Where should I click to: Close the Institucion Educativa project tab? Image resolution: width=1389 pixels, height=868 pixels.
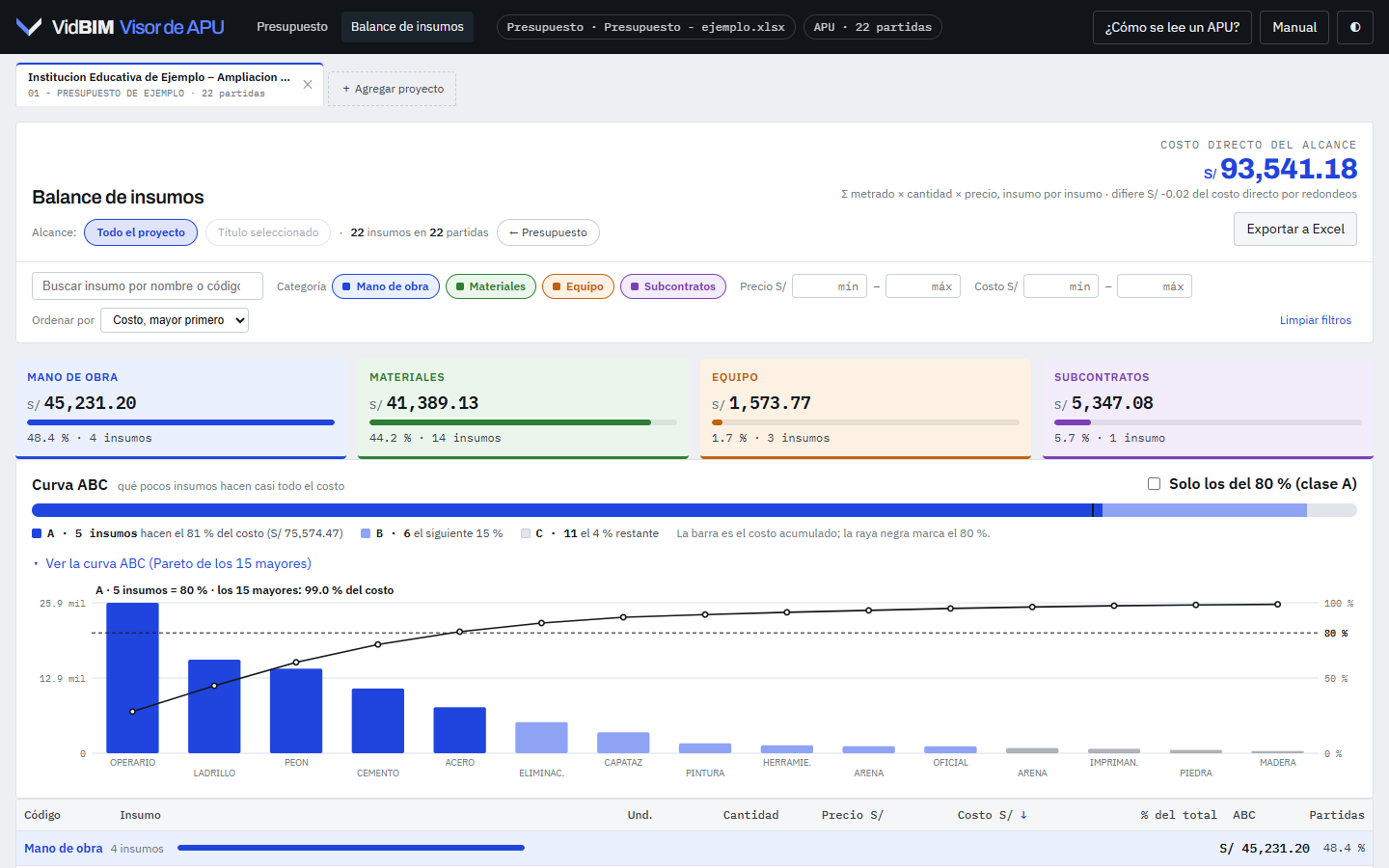[308, 85]
